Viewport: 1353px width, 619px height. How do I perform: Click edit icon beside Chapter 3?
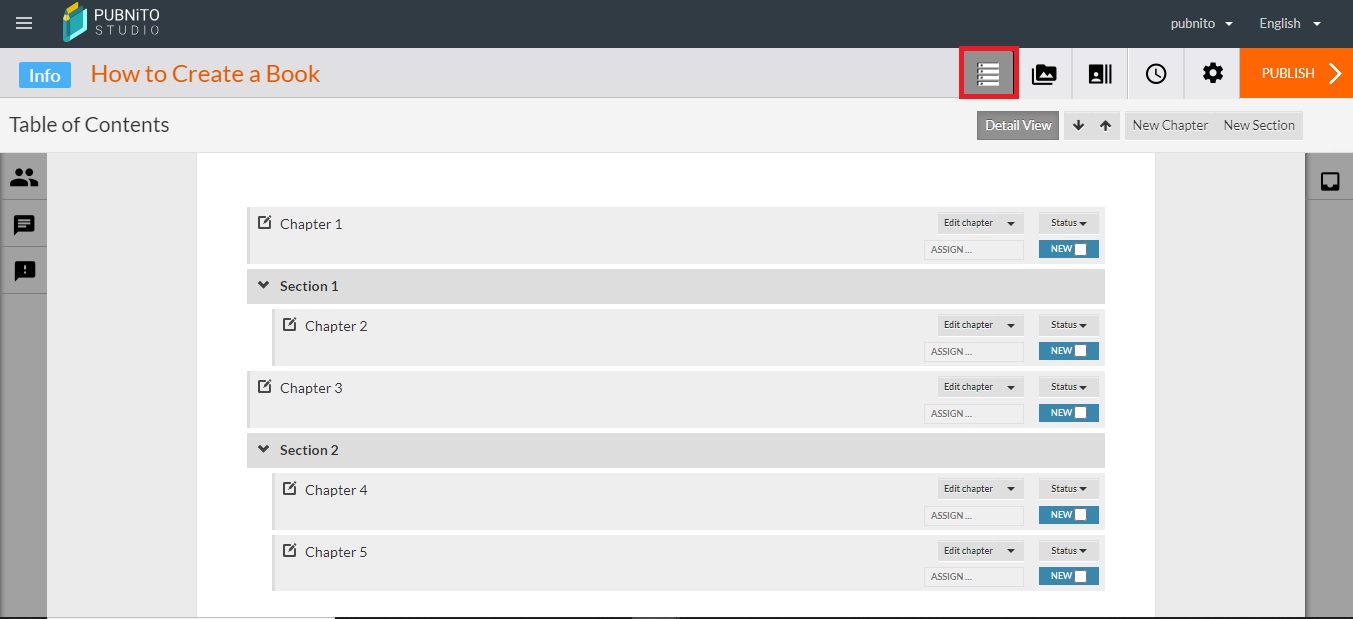[264, 386]
